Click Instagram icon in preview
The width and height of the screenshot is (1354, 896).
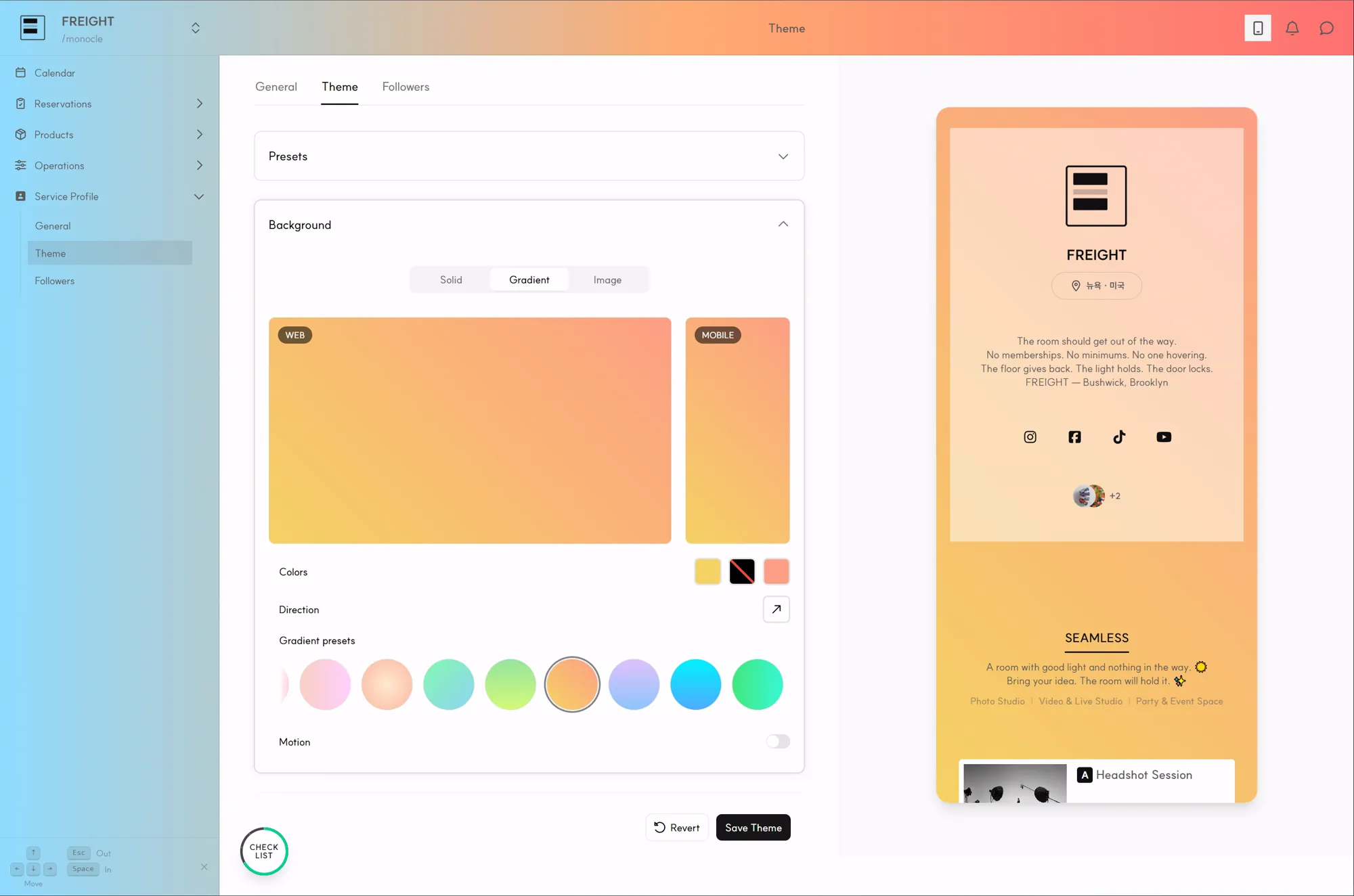(1030, 437)
